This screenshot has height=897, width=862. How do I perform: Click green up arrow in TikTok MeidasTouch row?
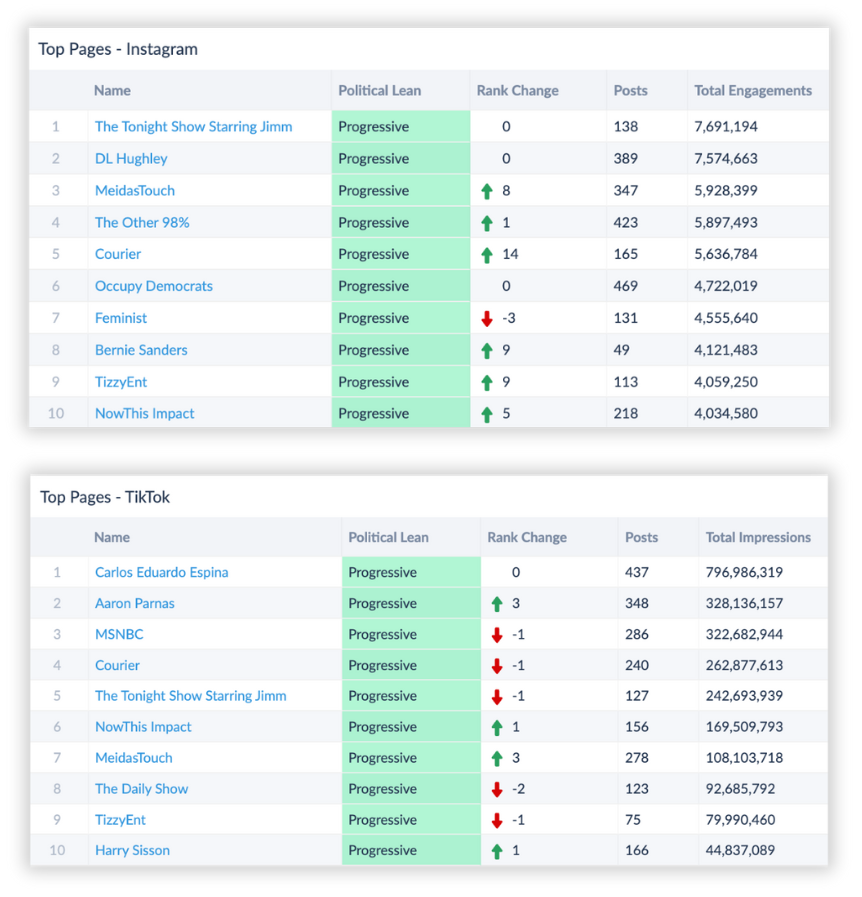point(497,758)
